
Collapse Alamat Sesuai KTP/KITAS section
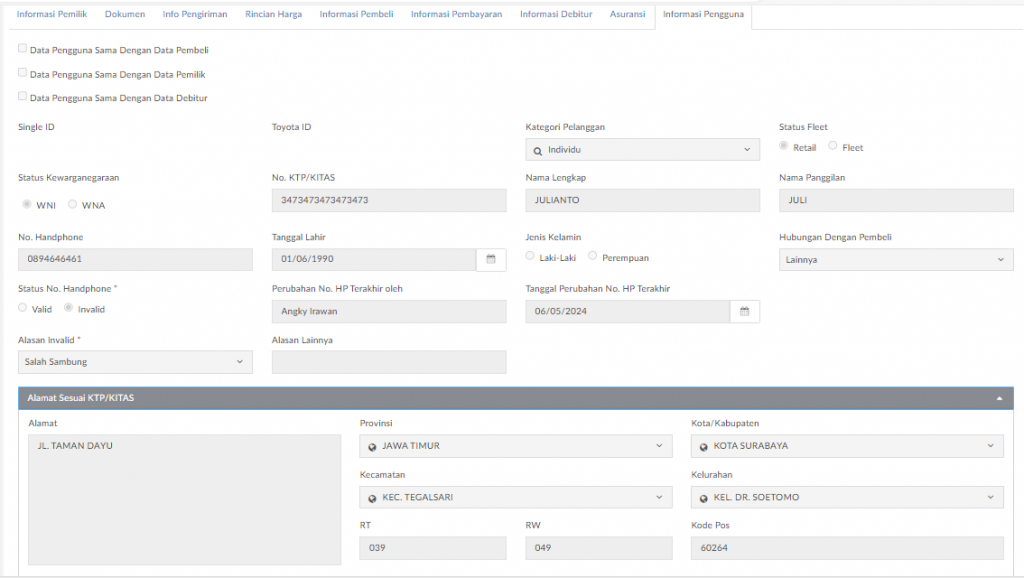click(999, 398)
